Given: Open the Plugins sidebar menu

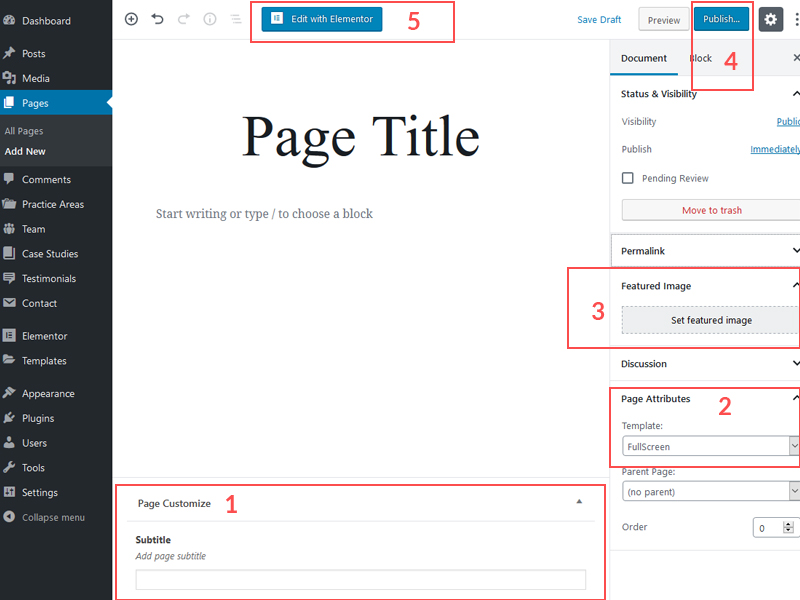Looking at the screenshot, I should (38, 418).
